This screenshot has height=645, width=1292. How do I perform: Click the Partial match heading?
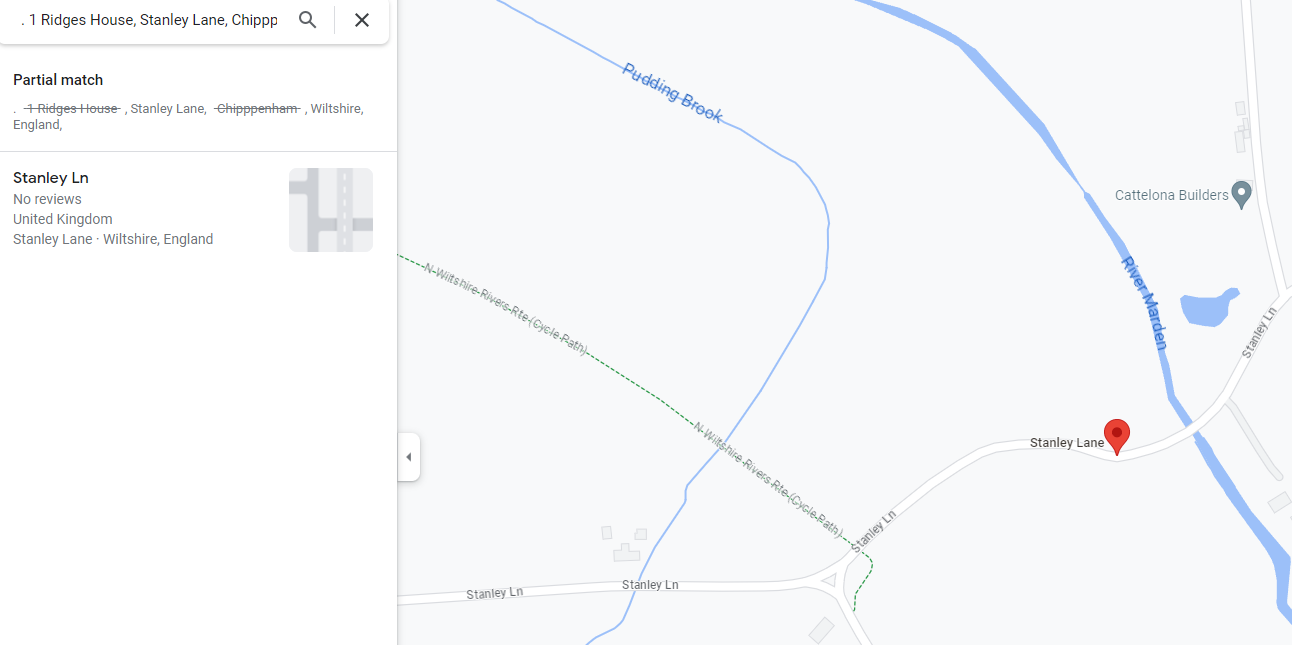pyautogui.click(x=58, y=80)
